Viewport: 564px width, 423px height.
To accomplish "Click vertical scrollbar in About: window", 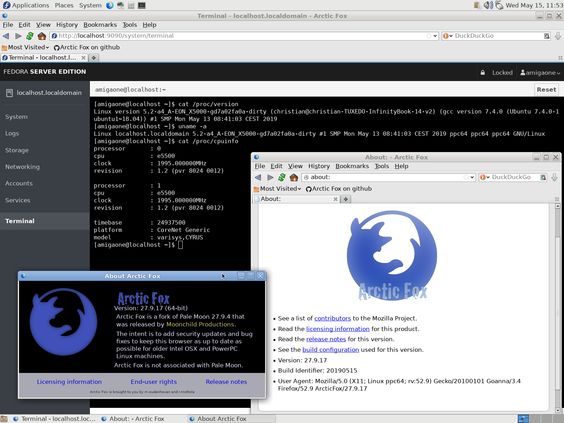I will tap(558, 307).
